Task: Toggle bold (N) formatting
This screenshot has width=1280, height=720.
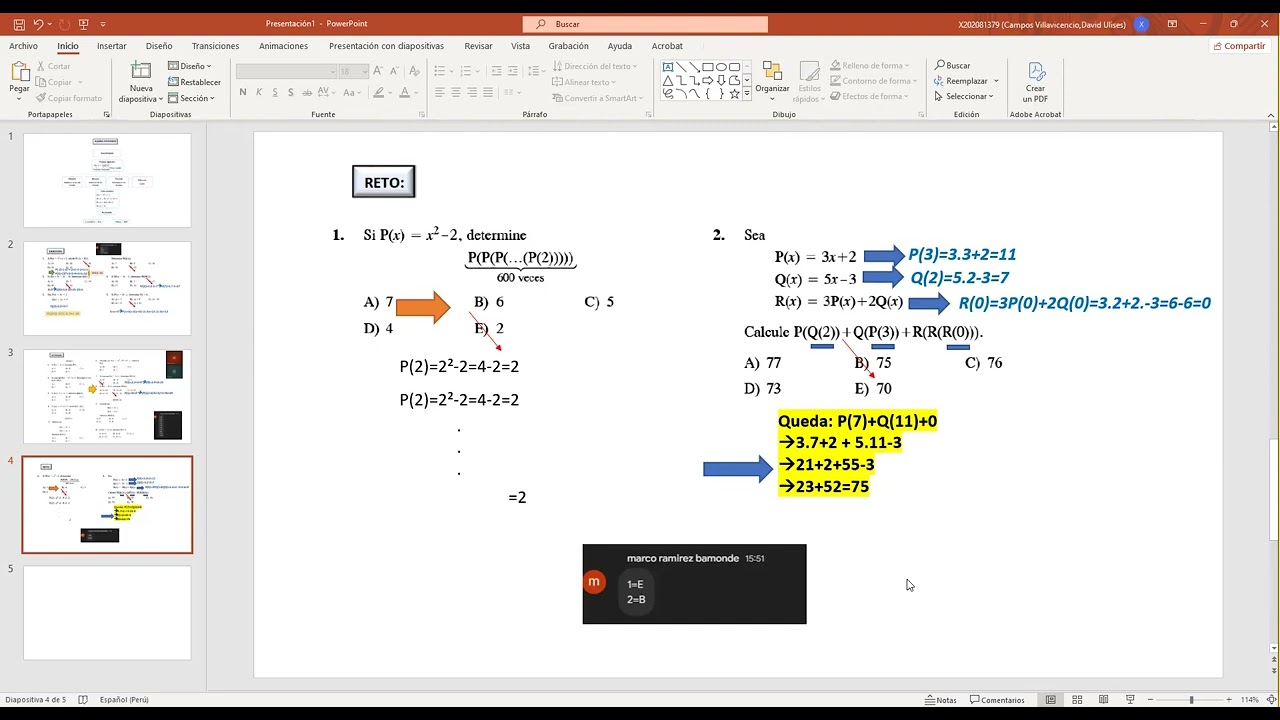Action: tap(243, 92)
